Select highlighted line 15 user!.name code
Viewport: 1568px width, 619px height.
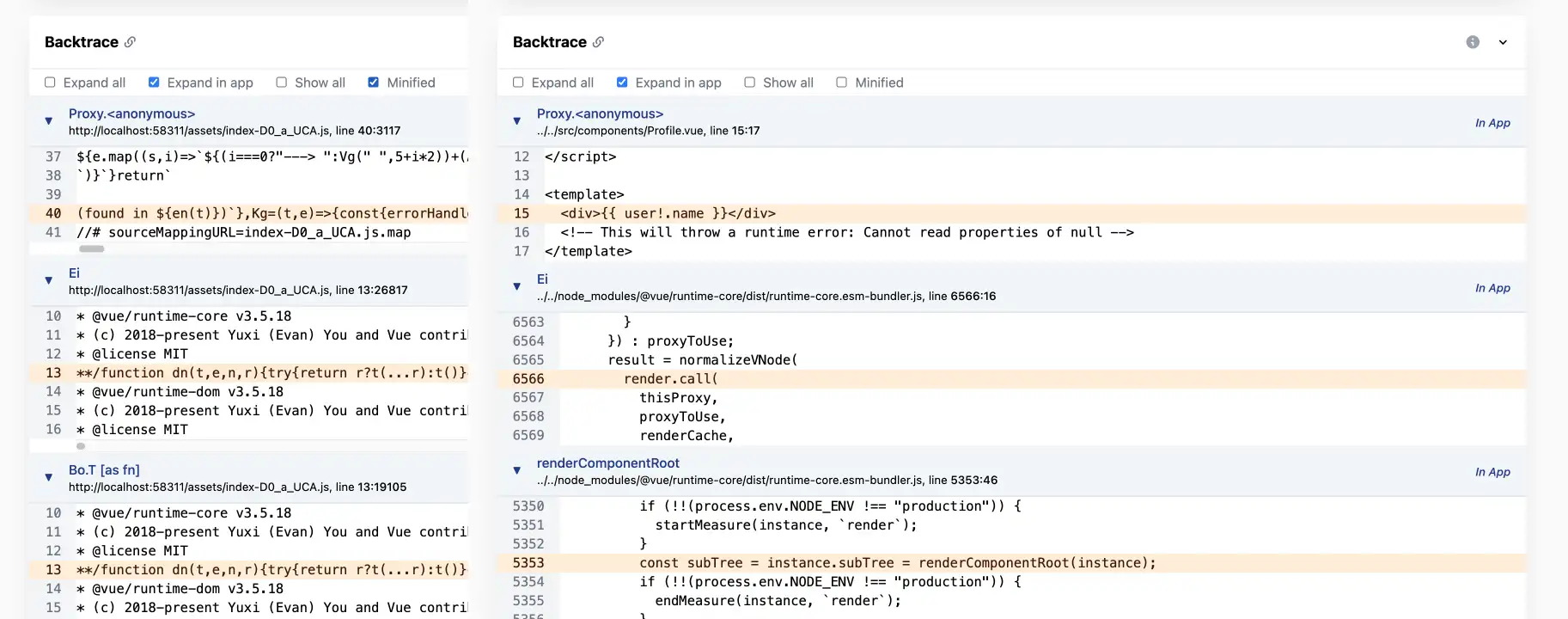pyautogui.click(x=1011, y=213)
